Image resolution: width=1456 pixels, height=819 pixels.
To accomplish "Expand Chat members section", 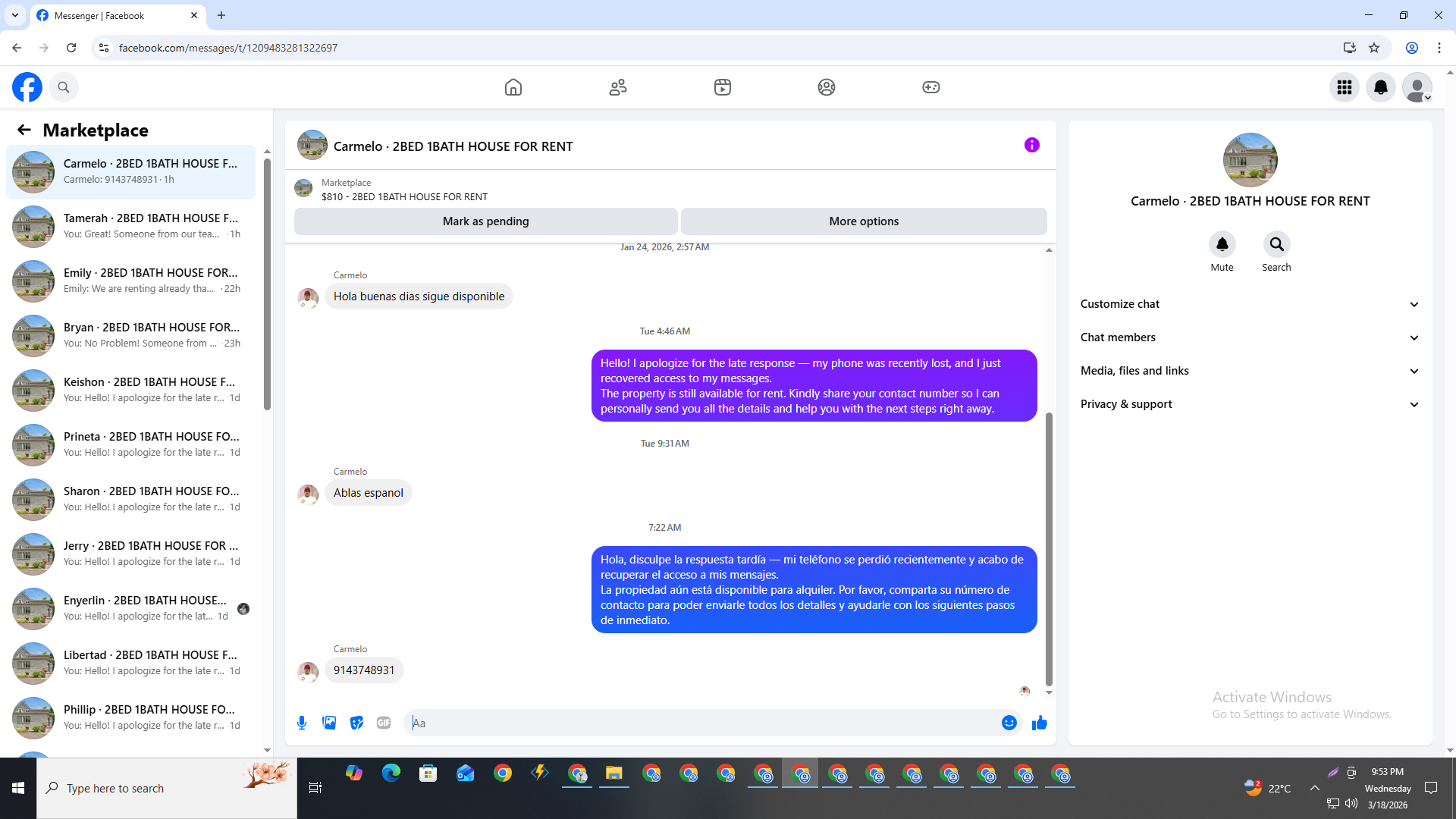I will coord(1249,337).
